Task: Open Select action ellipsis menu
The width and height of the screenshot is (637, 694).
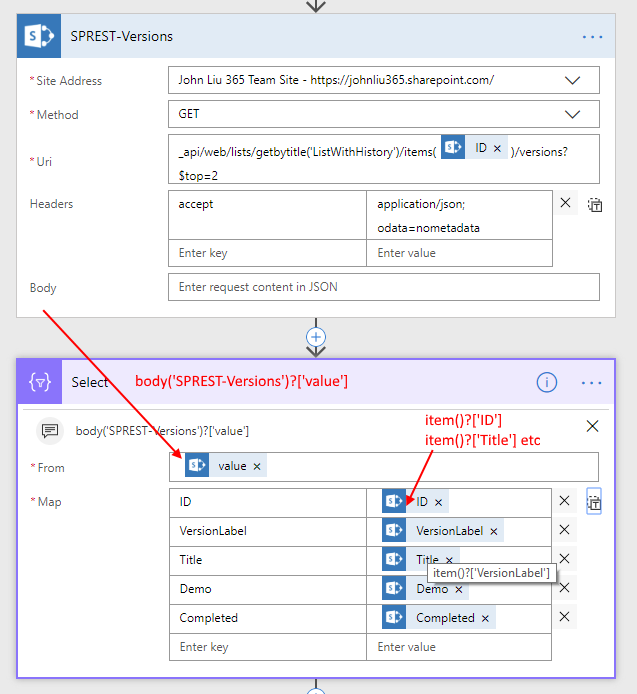Action: click(x=592, y=383)
